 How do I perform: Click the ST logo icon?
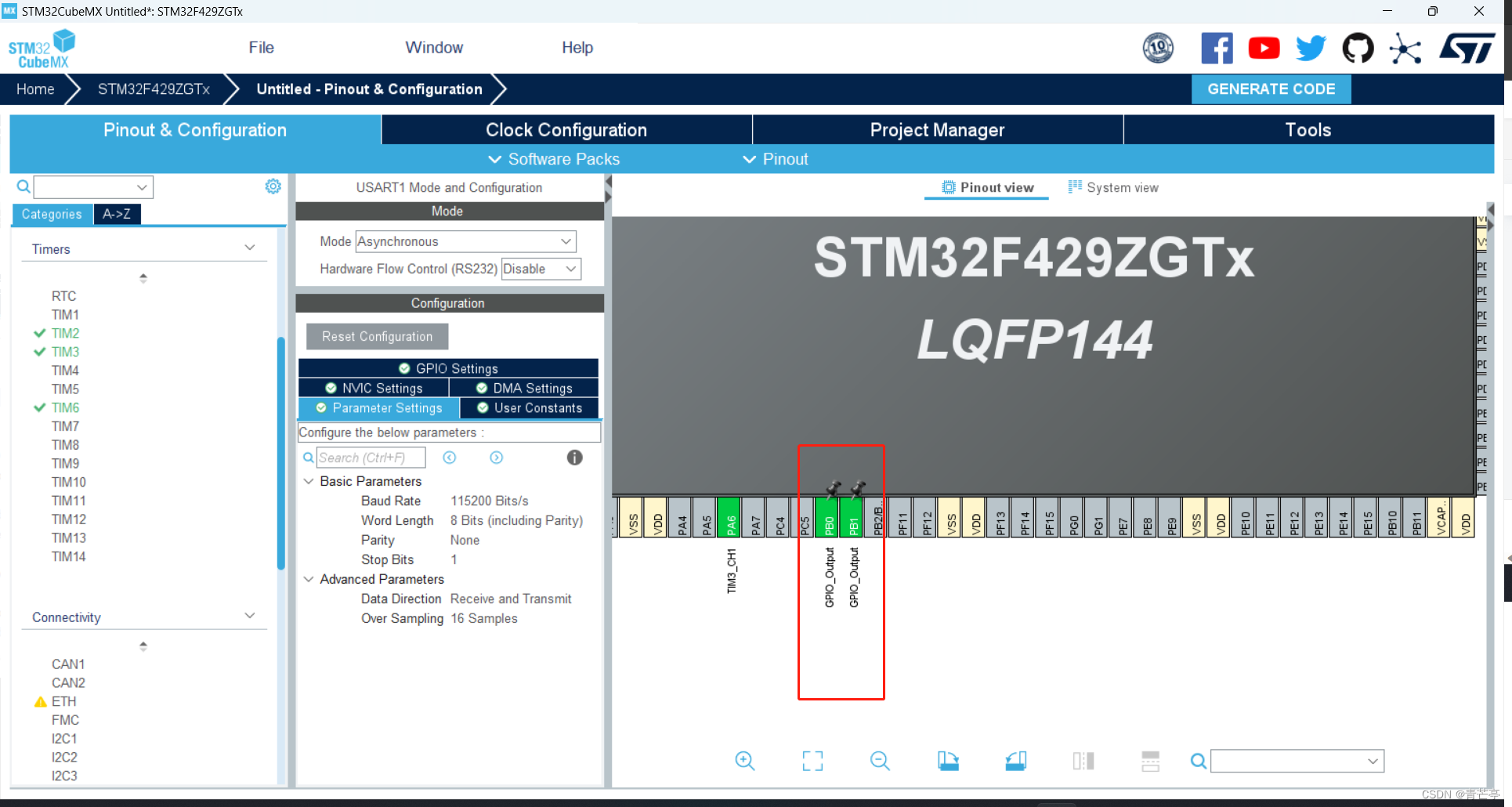1467,49
